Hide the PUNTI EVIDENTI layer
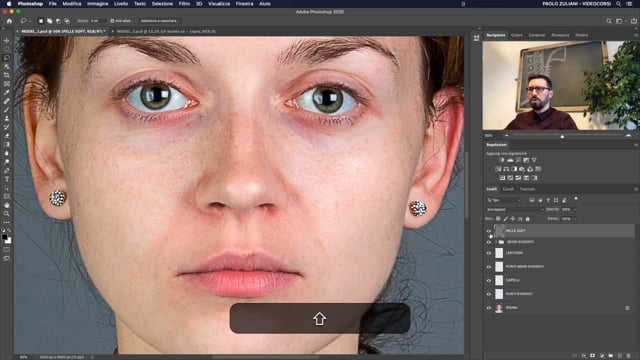The image size is (640, 360). [489, 294]
